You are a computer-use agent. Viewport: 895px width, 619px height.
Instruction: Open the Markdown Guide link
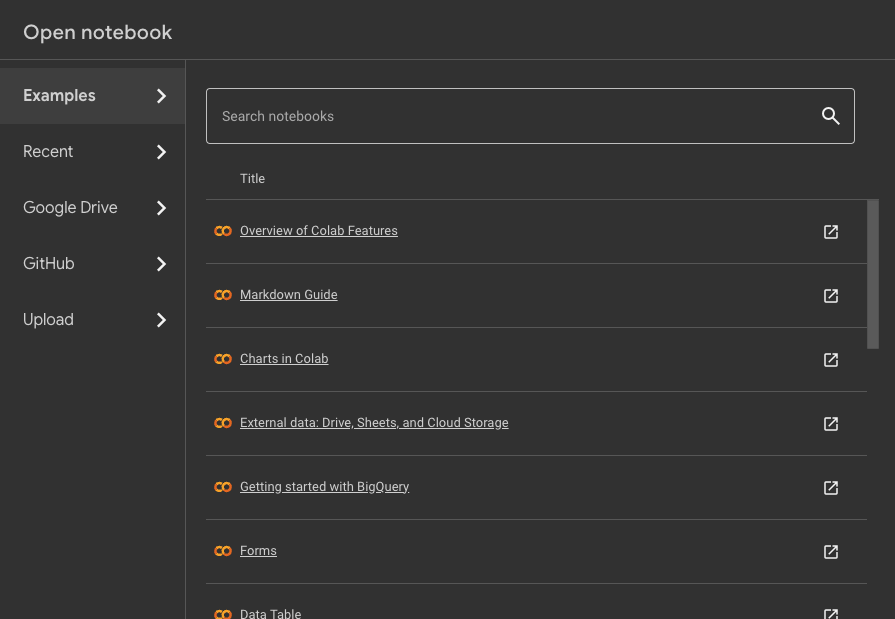click(288, 295)
